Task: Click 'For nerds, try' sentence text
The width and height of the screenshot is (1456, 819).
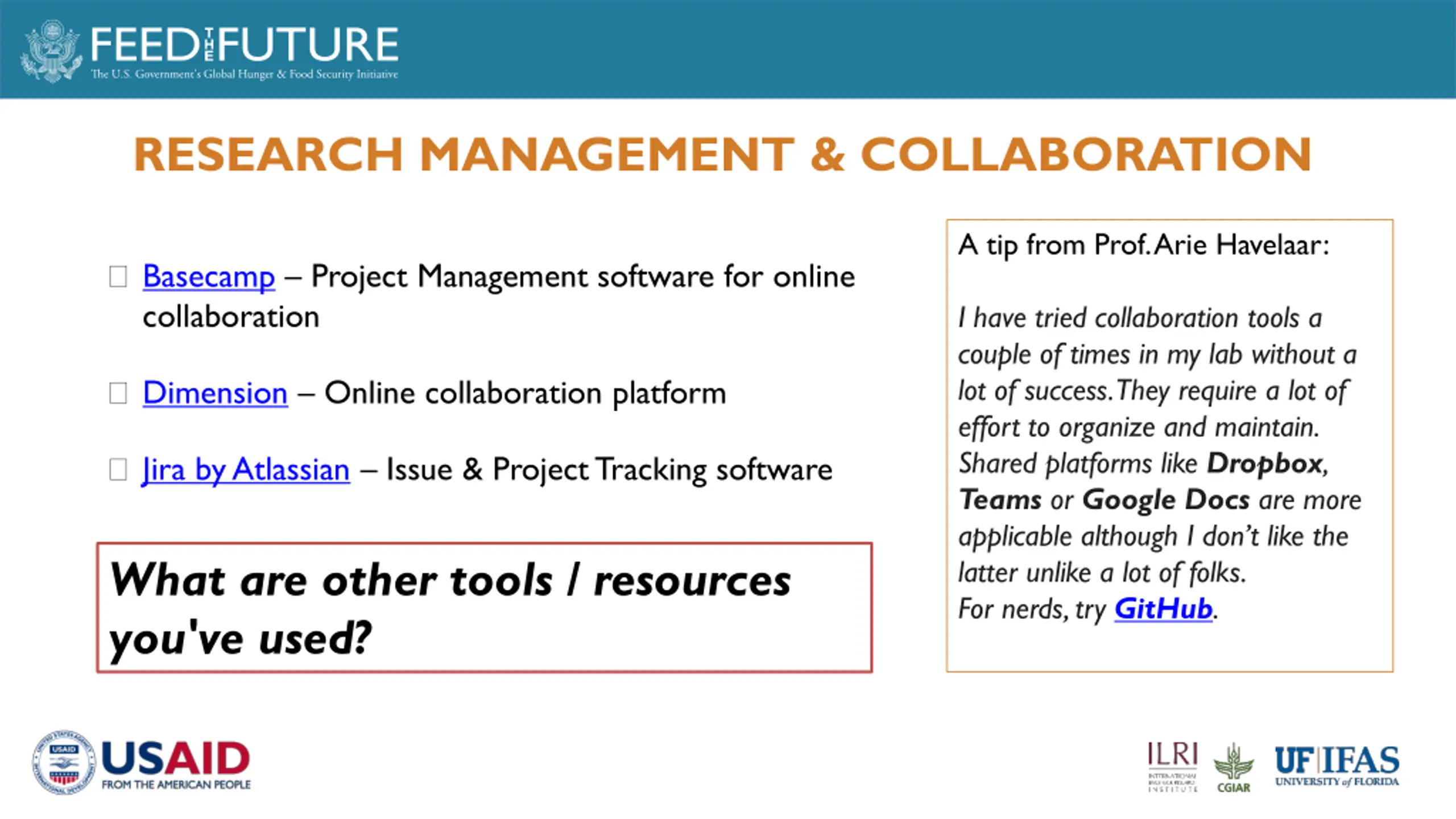Action: [1032, 609]
